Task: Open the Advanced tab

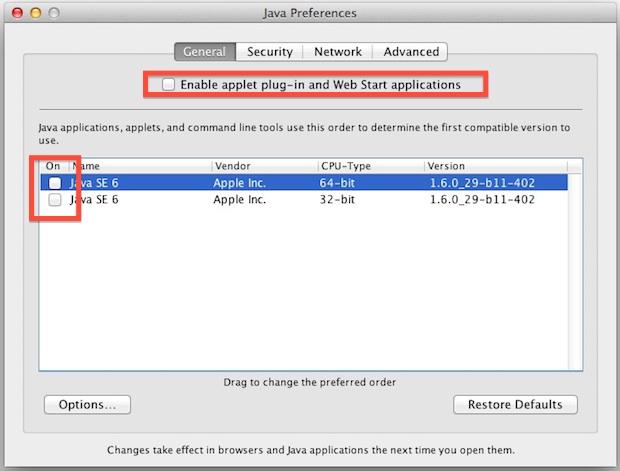Action: (x=410, y=52)
